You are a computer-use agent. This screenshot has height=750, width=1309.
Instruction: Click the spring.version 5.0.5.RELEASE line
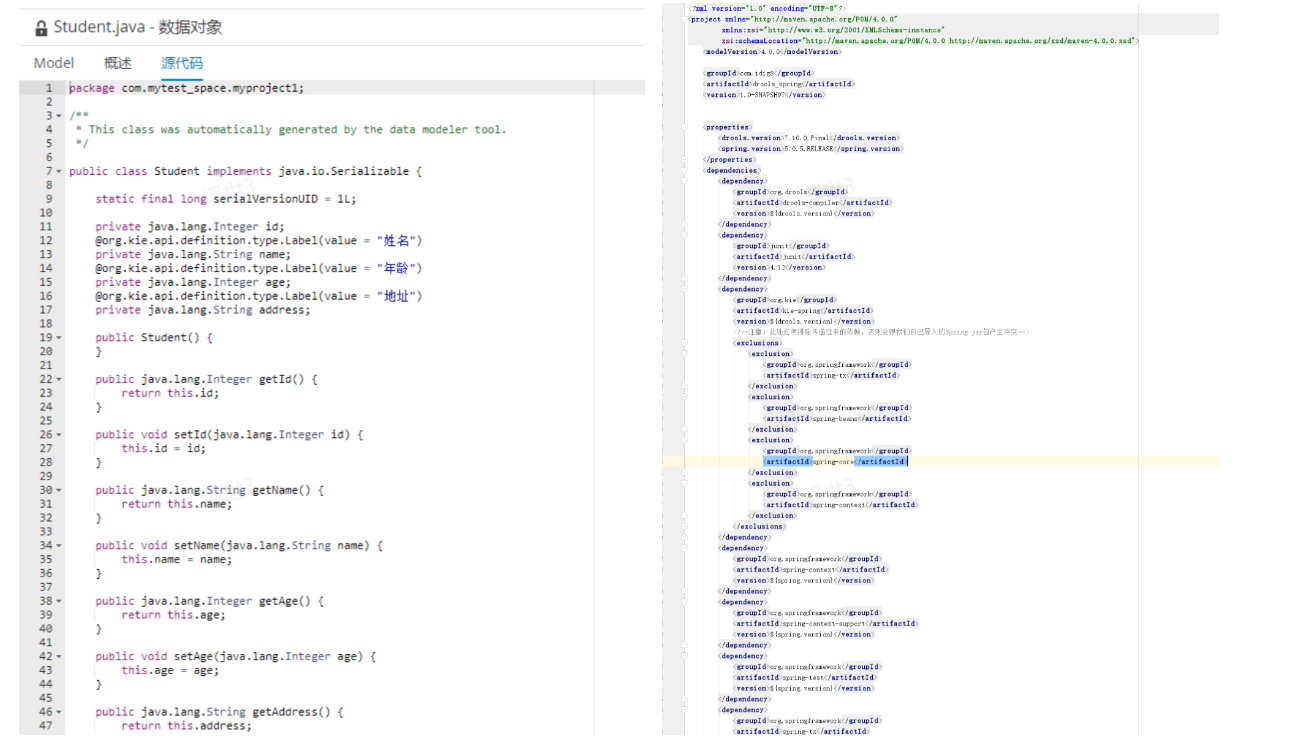[811, 149]
